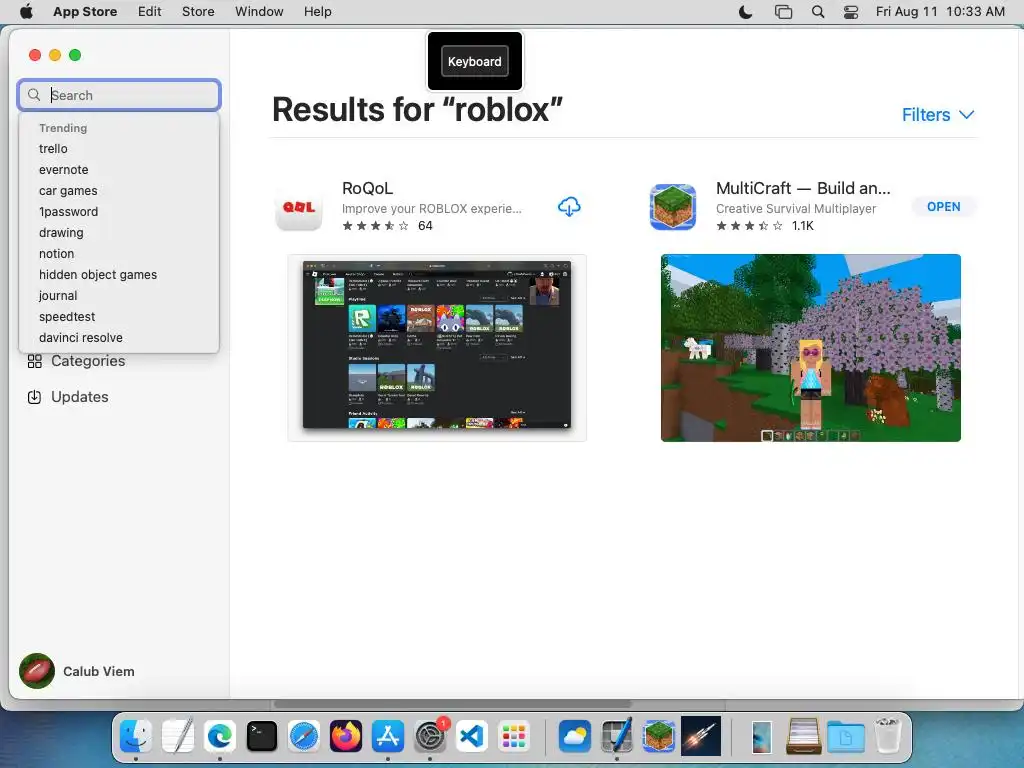Open the RoQoL app title
1024x768 pixels.
[x=368, y=188]
